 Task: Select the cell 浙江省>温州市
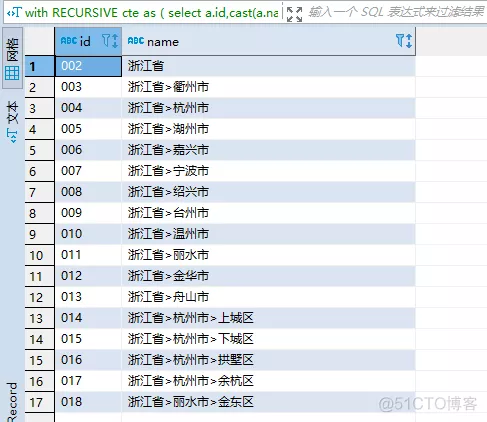coord(269,234)
